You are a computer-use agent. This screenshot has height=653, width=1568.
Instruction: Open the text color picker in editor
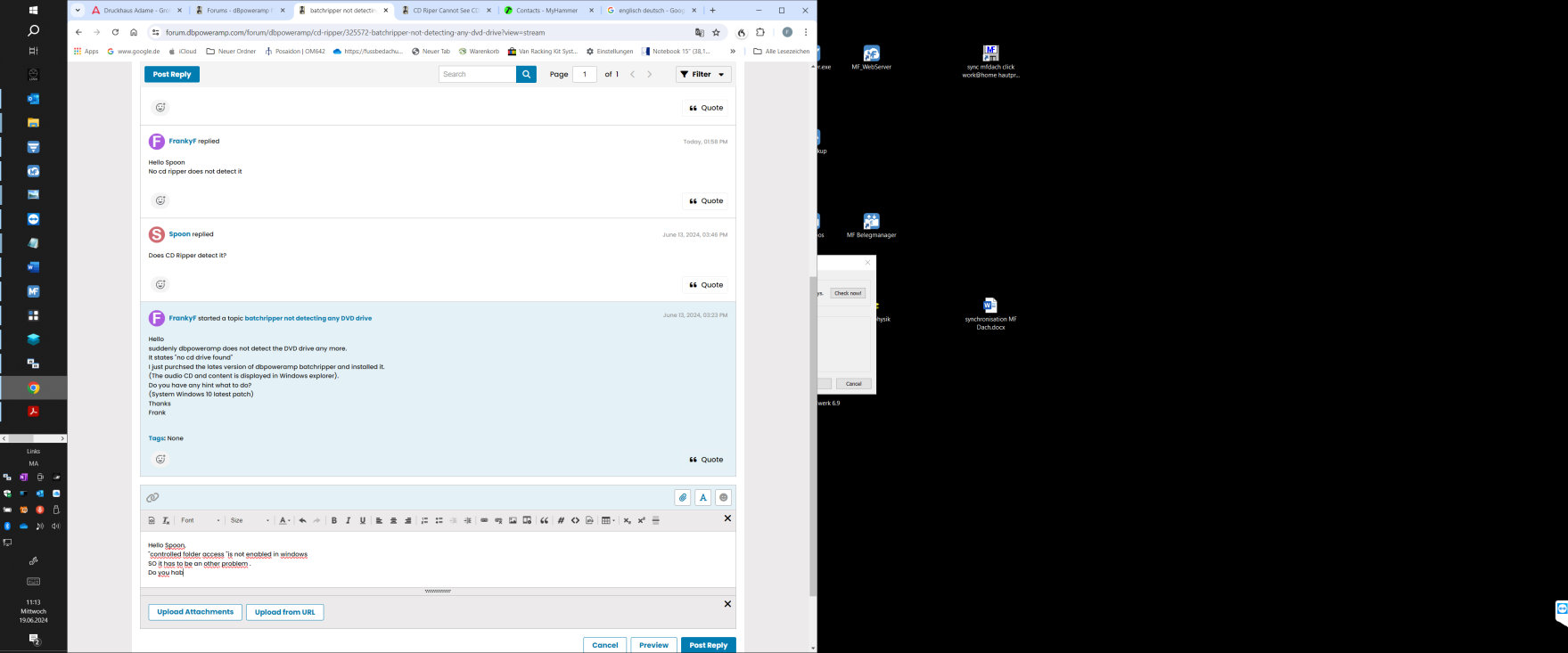(284, 520)
